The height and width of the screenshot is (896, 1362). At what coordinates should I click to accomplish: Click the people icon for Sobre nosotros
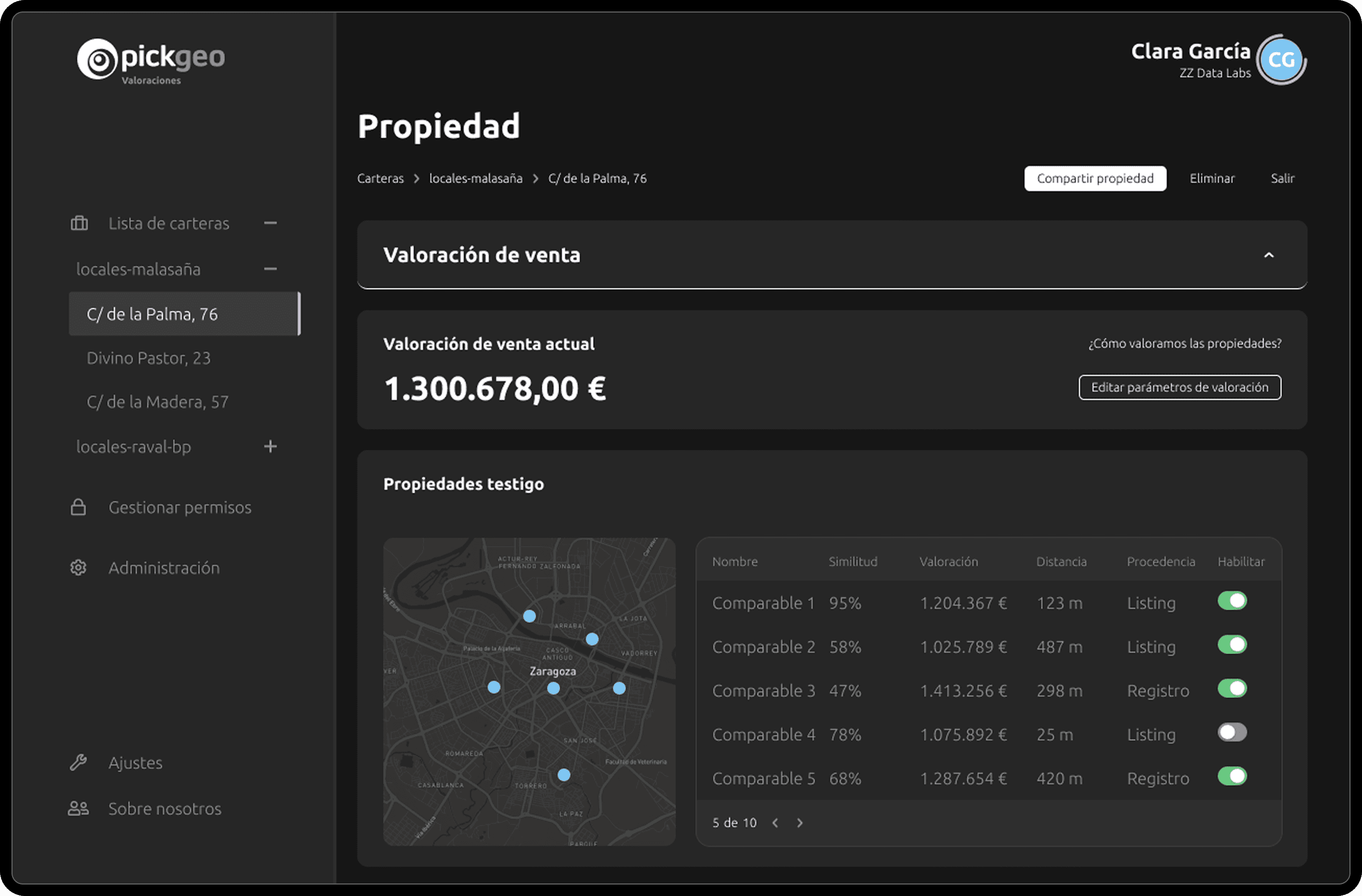click(x=78, y=808)
